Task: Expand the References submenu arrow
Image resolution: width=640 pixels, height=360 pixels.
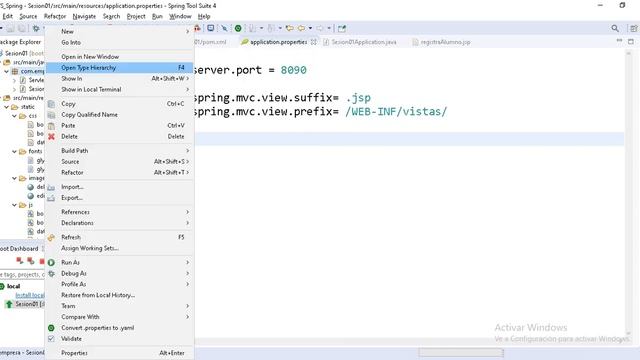Action: (x=187, y=212)
